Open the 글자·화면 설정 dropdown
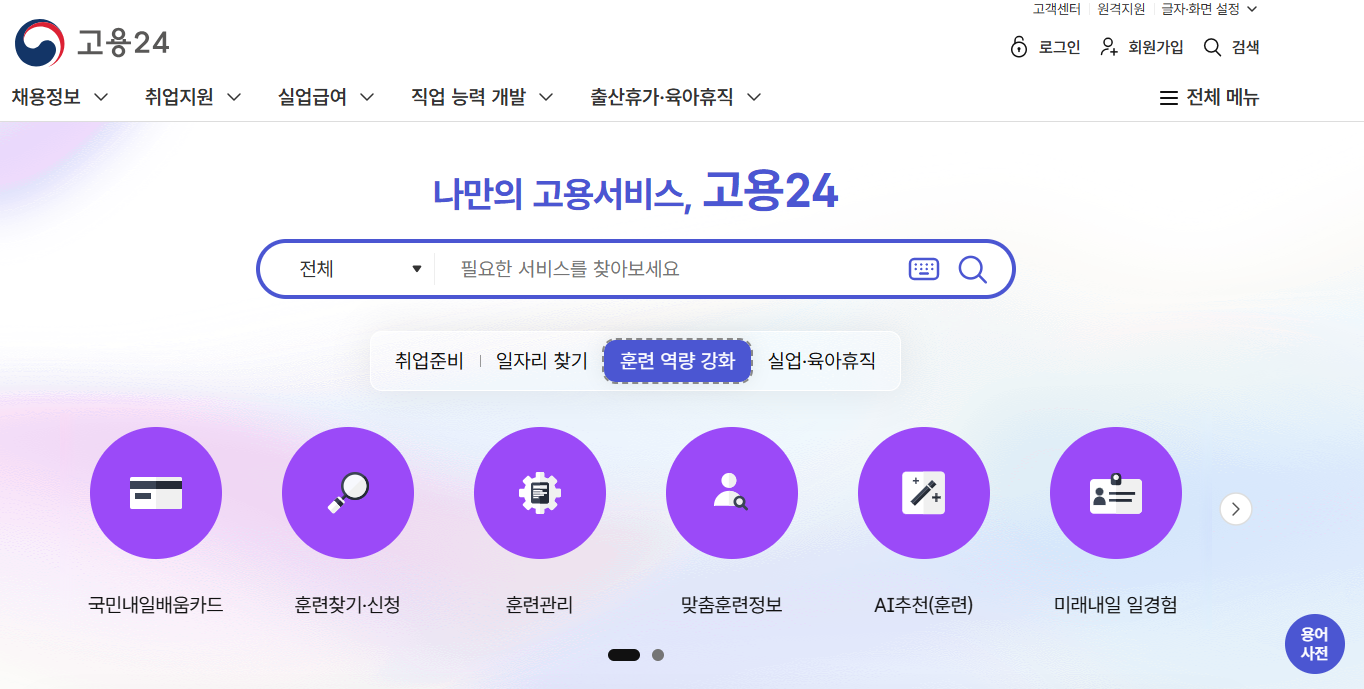The height and width of the screenshot is (689, 1364). [x=1208, y=9]
